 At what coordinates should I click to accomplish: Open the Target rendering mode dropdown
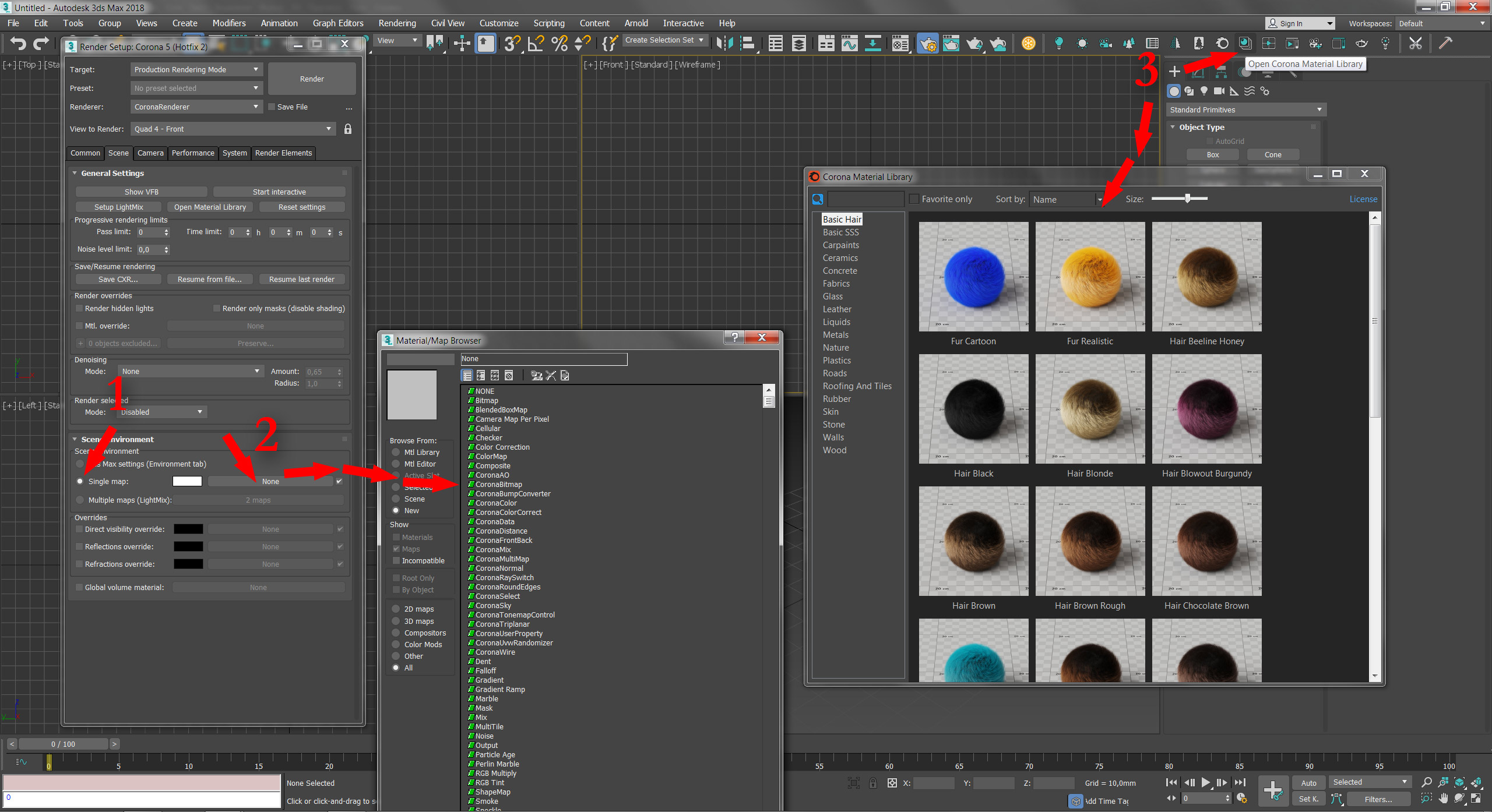196,69
